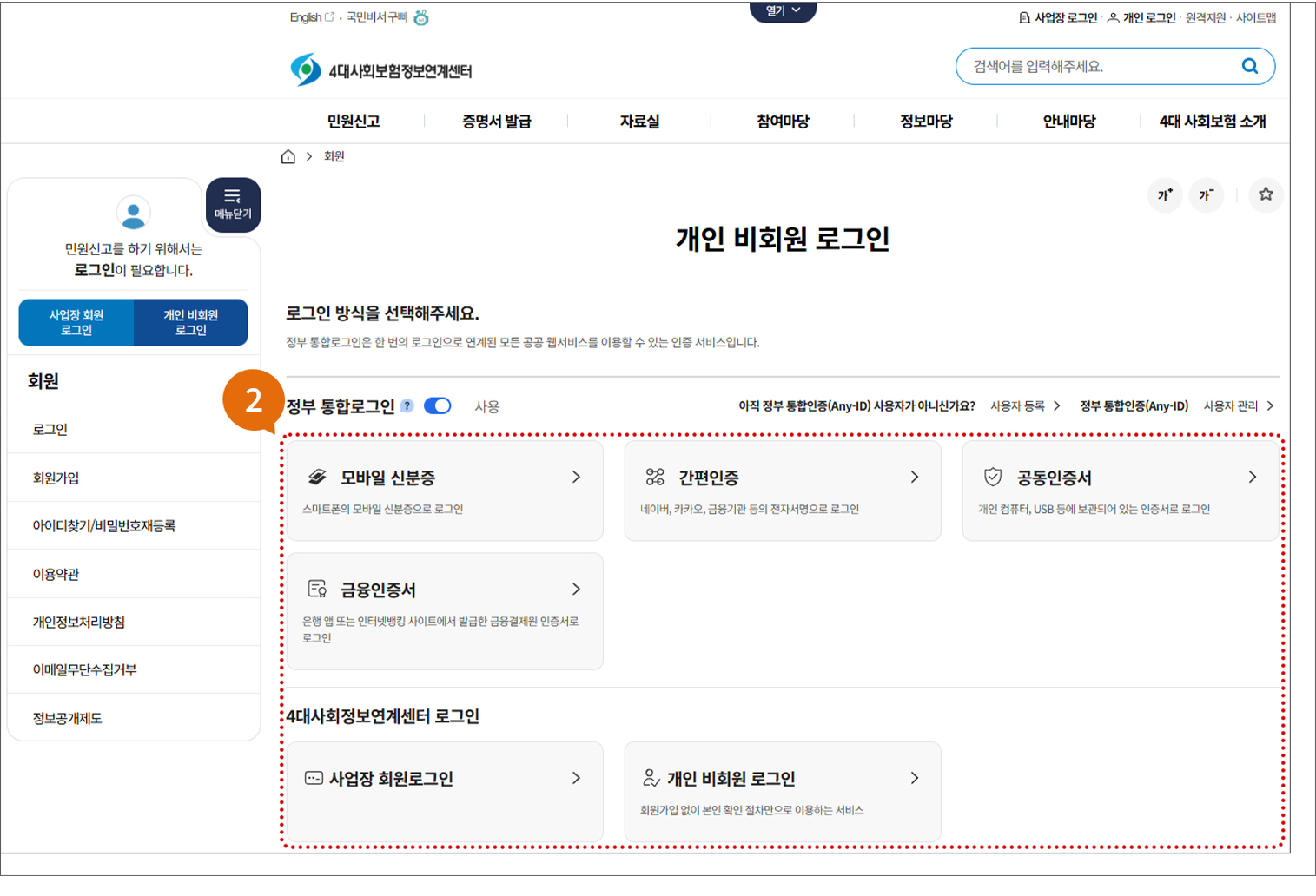Close the side menu with 메뉴닫기
Screen dimensions: 1316x896
[x=233, y=204]
